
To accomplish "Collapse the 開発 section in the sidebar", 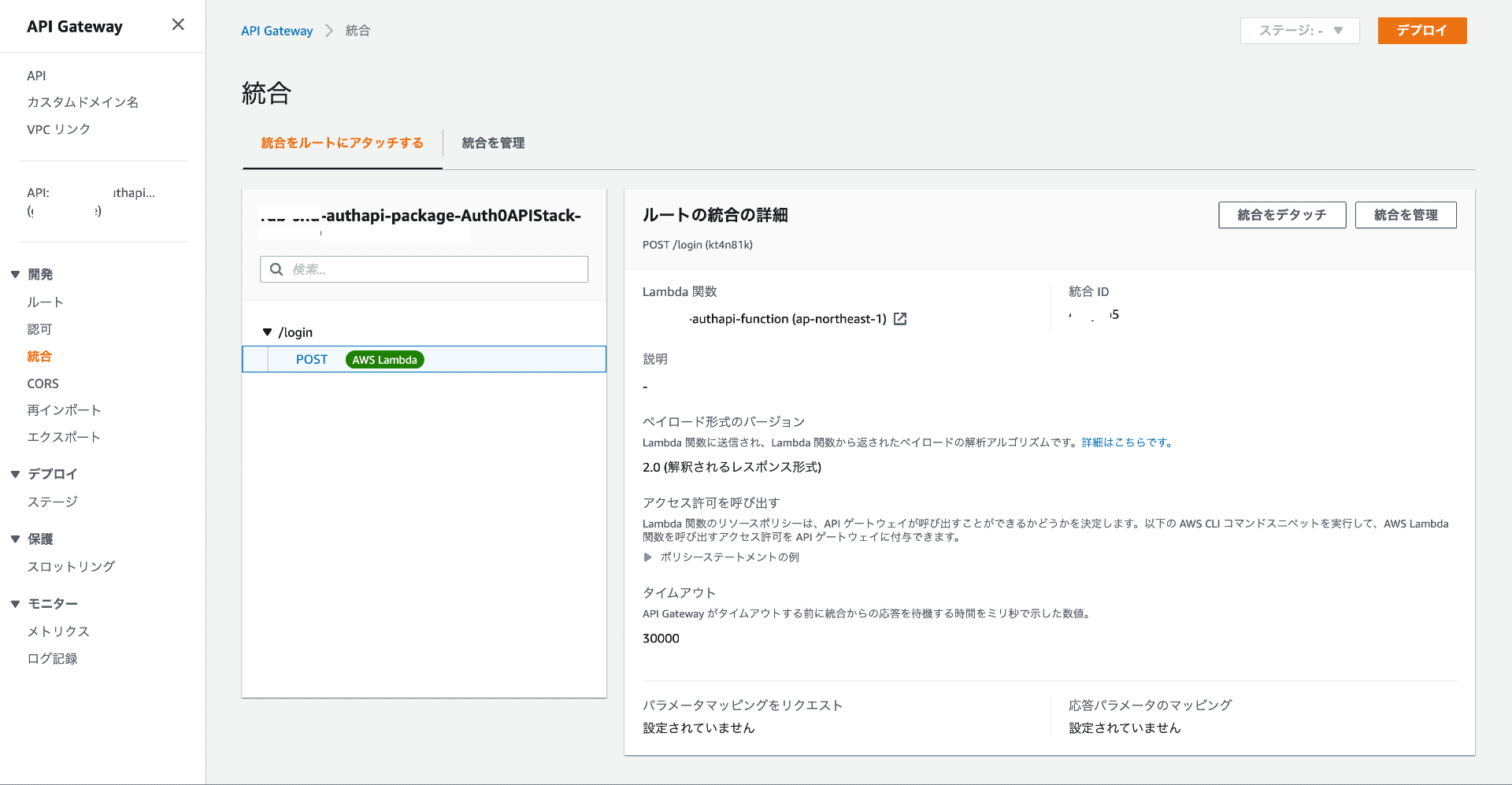I will 14,274.
